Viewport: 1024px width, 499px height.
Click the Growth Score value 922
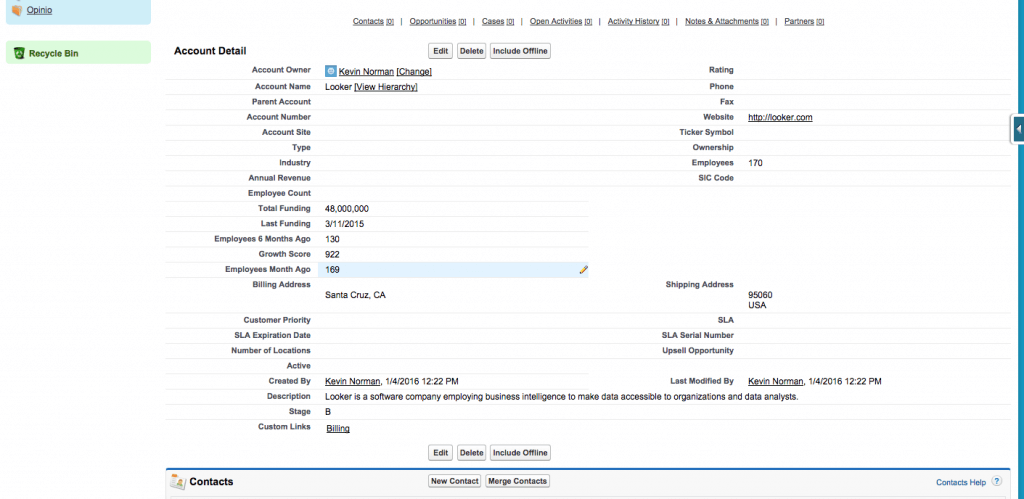332,255
